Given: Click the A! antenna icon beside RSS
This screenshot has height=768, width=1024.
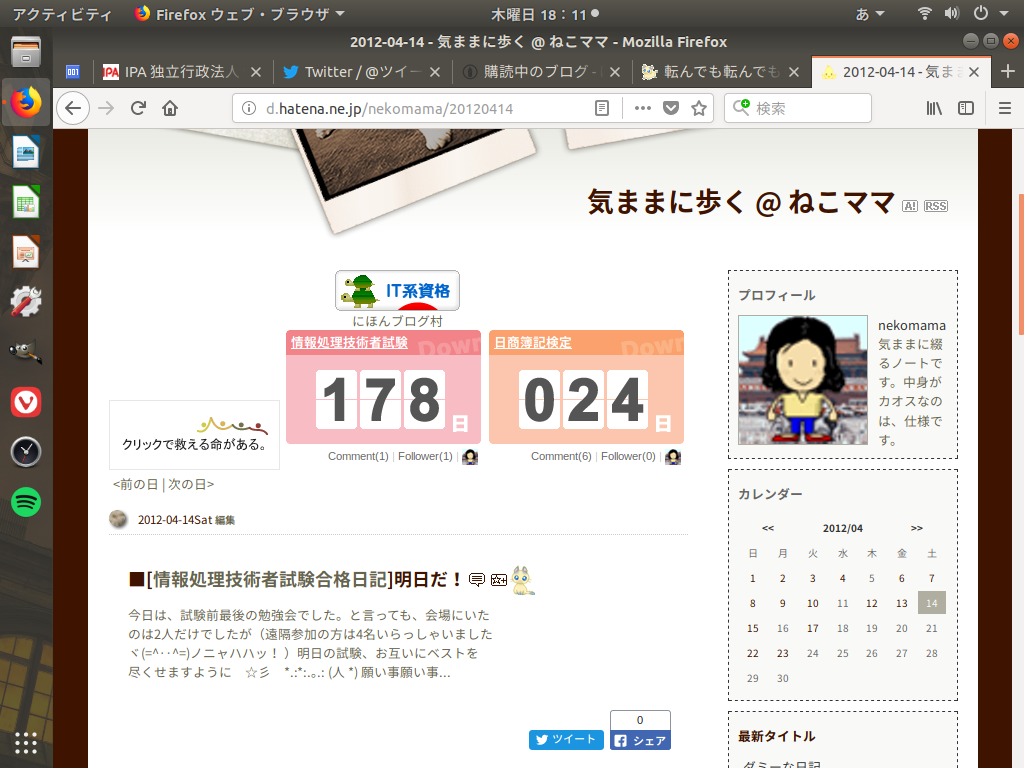Looking at the screenshot, I should pos(909,205).
